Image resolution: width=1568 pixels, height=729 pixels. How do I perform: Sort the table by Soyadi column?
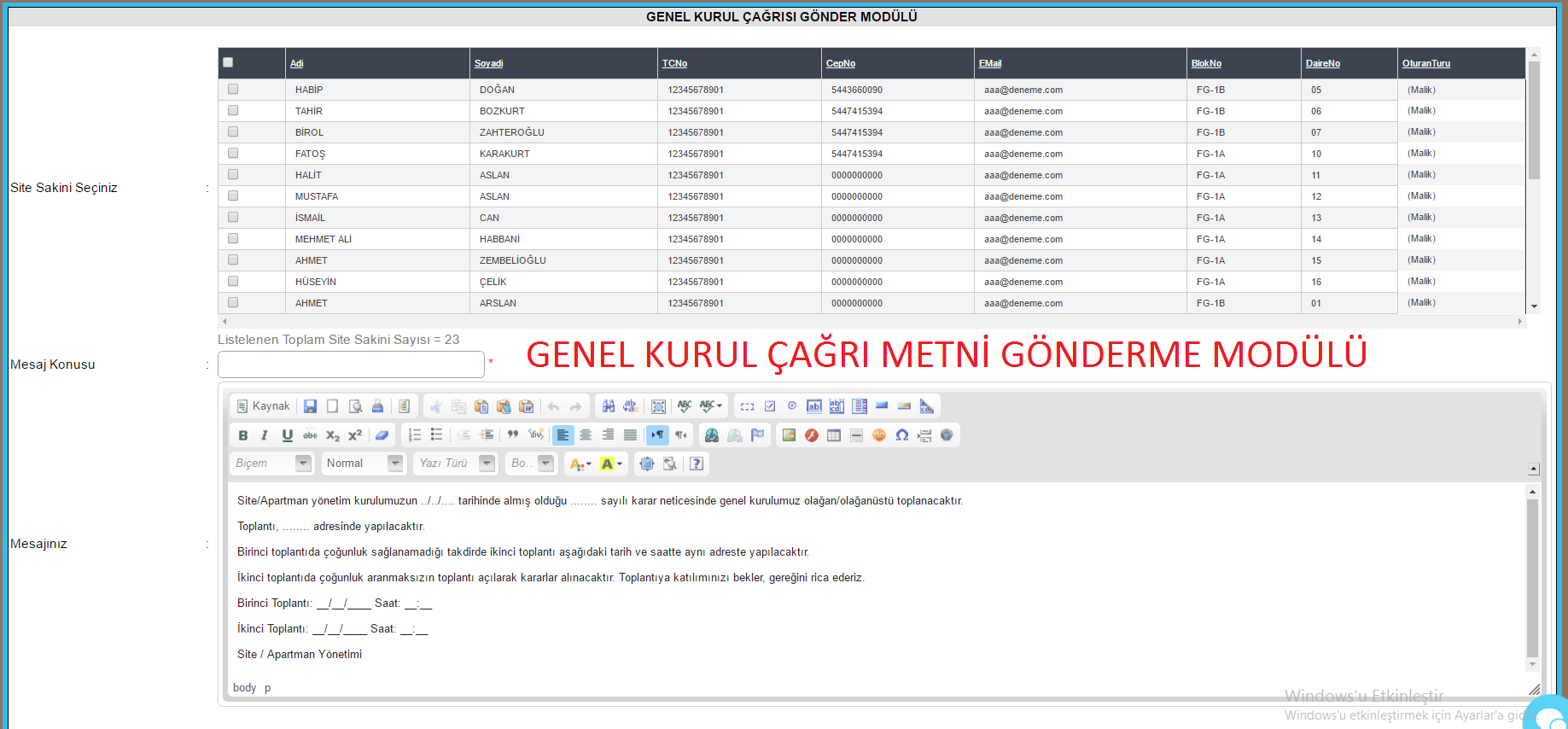[489, 63]
